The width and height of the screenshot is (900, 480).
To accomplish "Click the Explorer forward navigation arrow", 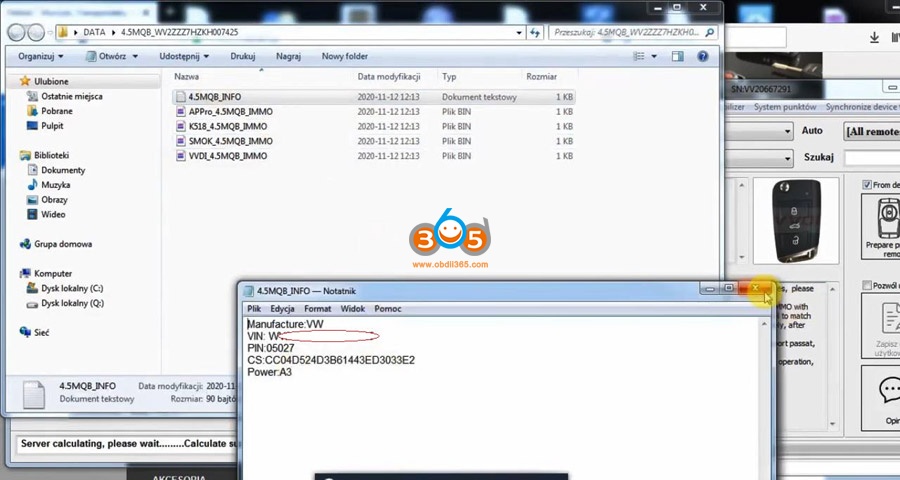I will point(36,32).
